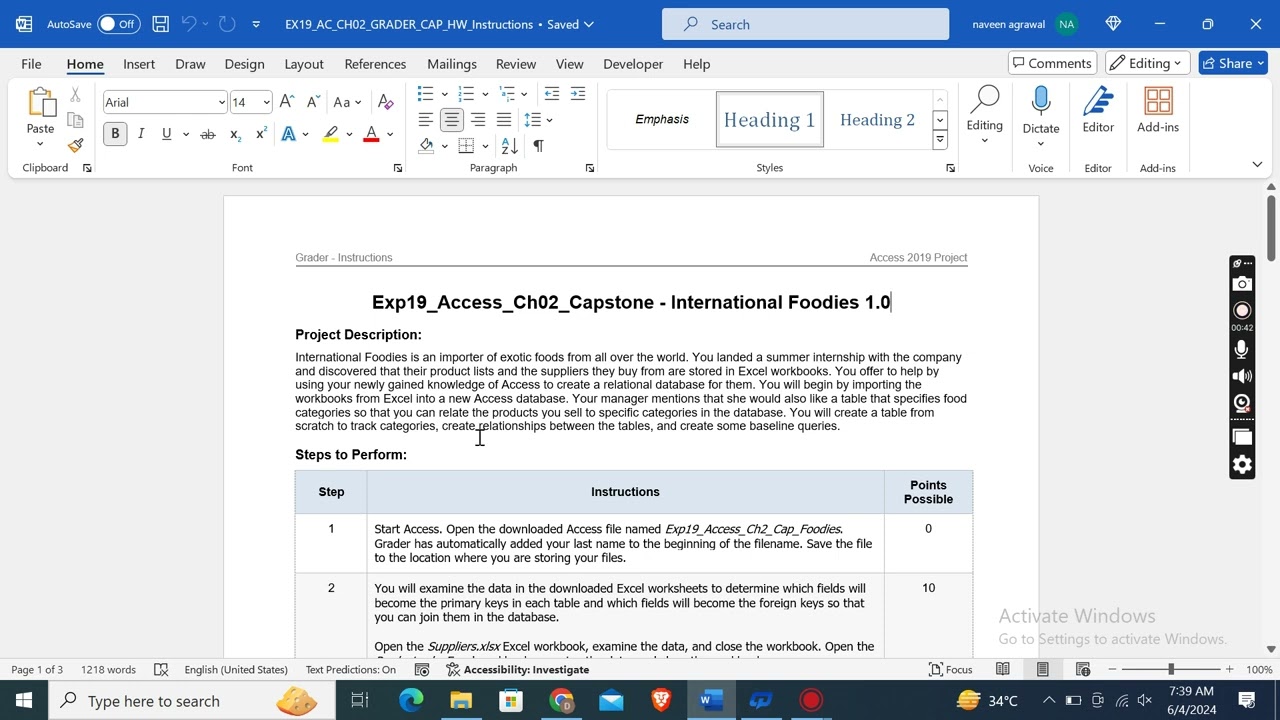Apply strikethrough formatting
The height and width of the screenshot is (720, 1280).
[208, 134]
